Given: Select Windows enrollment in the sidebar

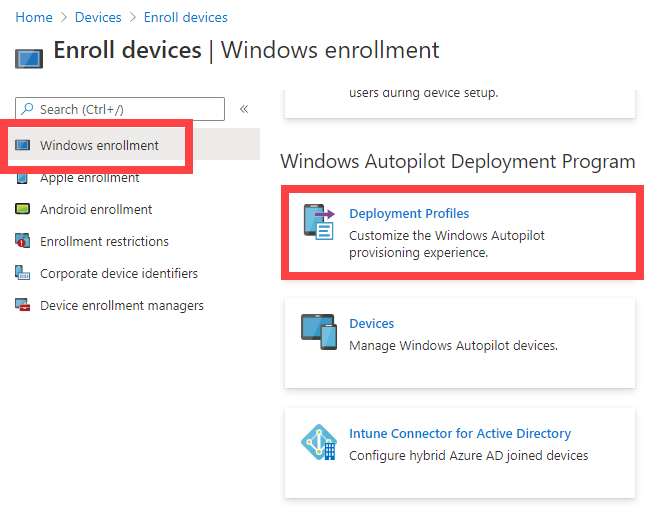Looking at the screenshot, I should click(x=99, y=146).
